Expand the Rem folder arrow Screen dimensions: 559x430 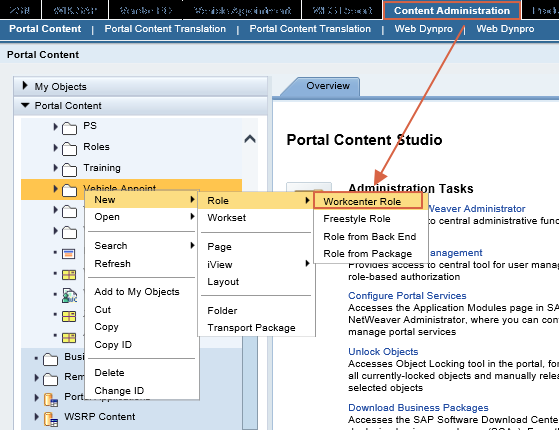click(x=36, y=377)
